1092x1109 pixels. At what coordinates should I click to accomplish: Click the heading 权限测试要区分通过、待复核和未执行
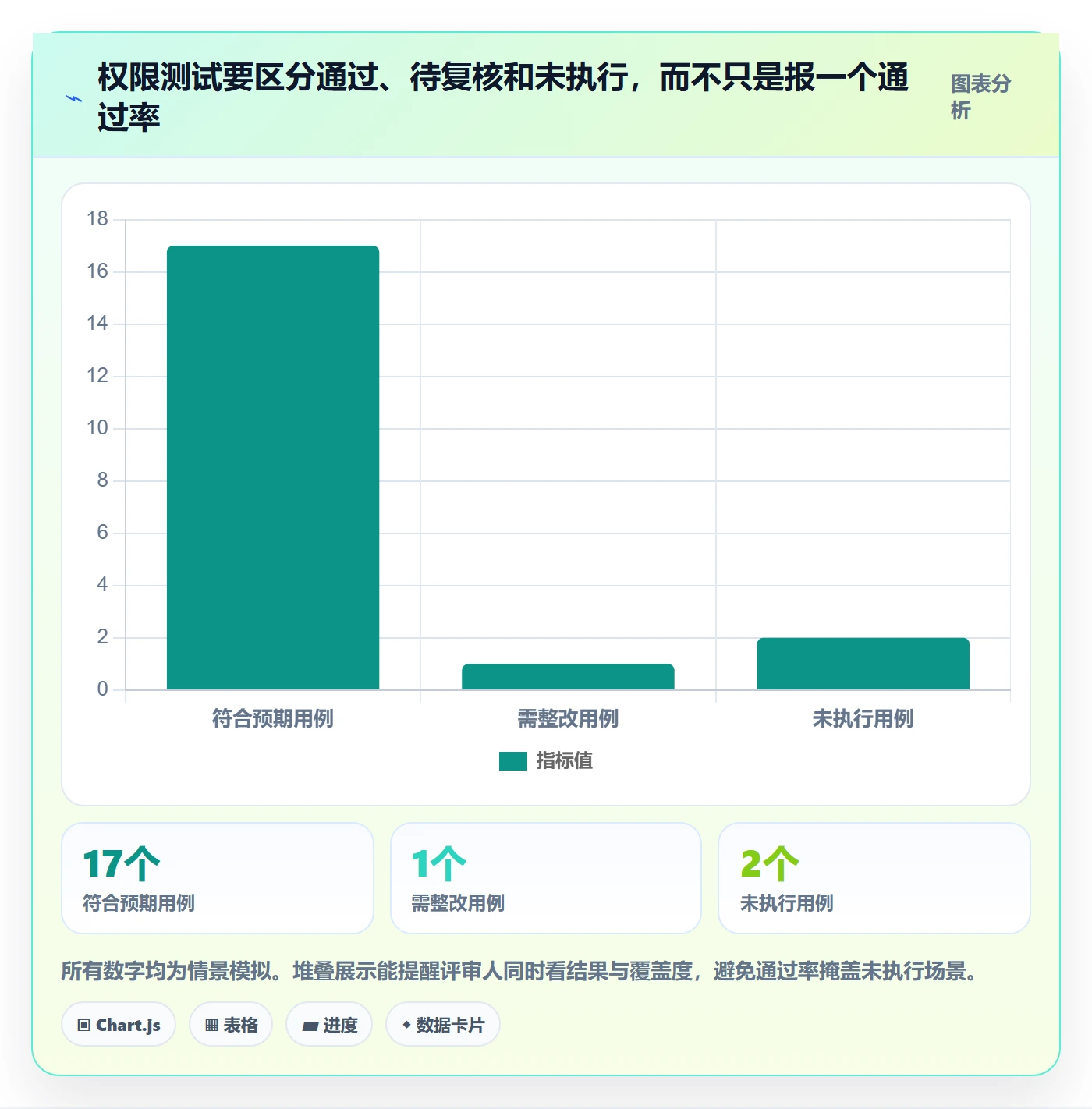click(503, 97)
